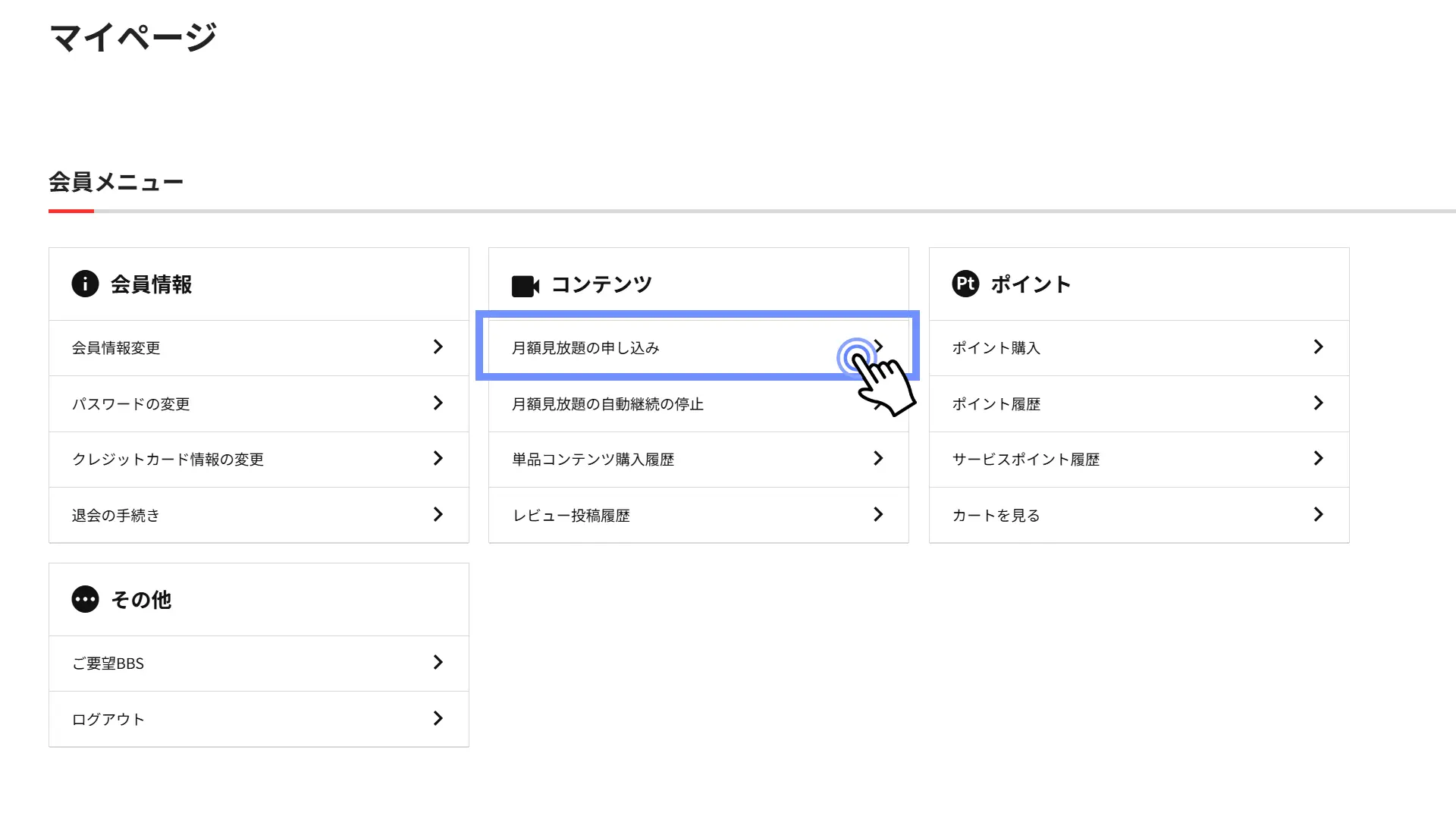The image size is (1456, 819).
Task: Open ご要望BBS
Action: pos(259,664)
